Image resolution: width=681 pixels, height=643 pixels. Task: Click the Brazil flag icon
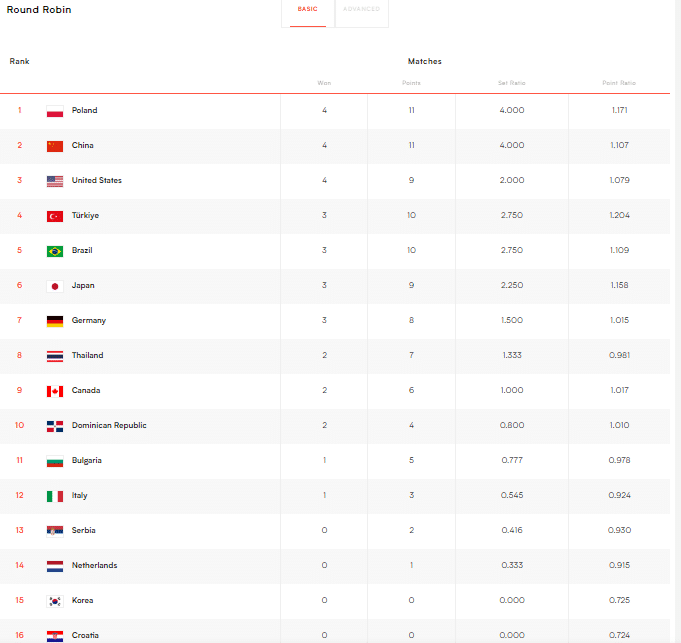(x=55, y=251)
